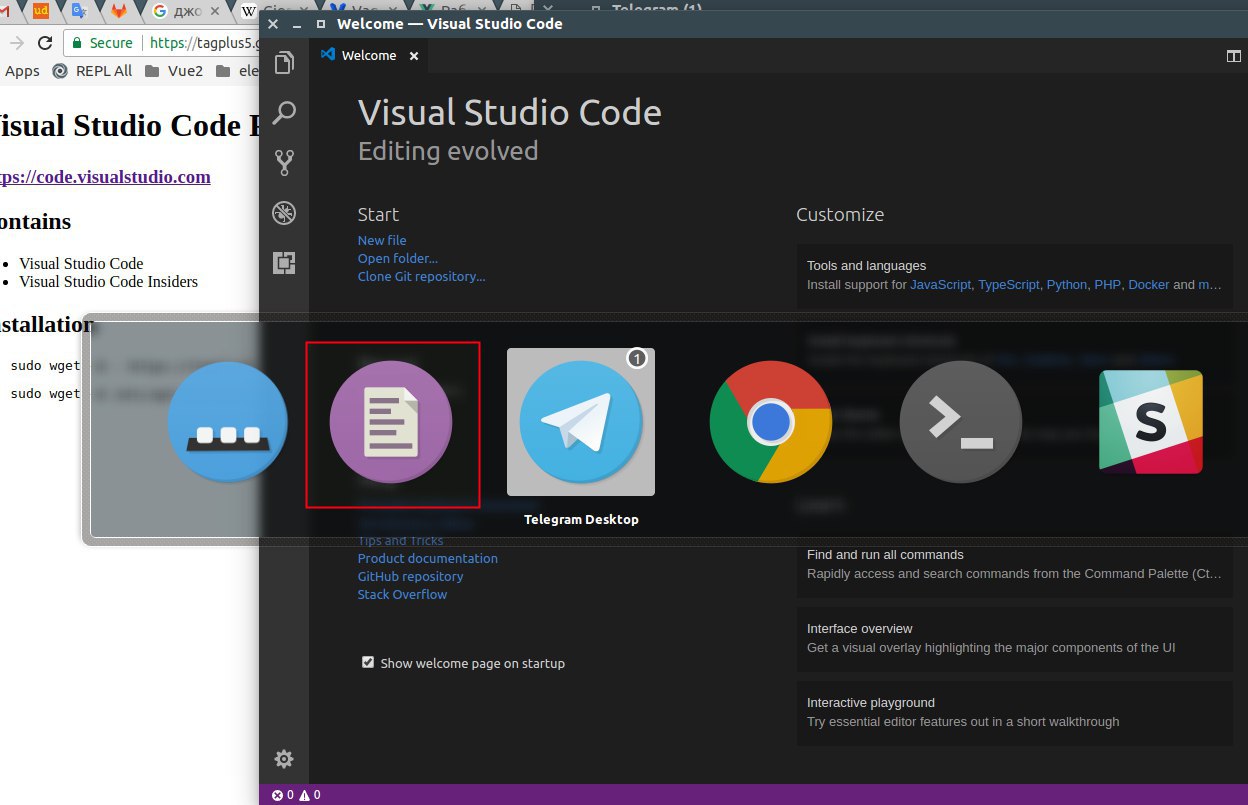Select the purple text editor app icon
This screenshot has width=1248, height=805.
tap(392, 423)
